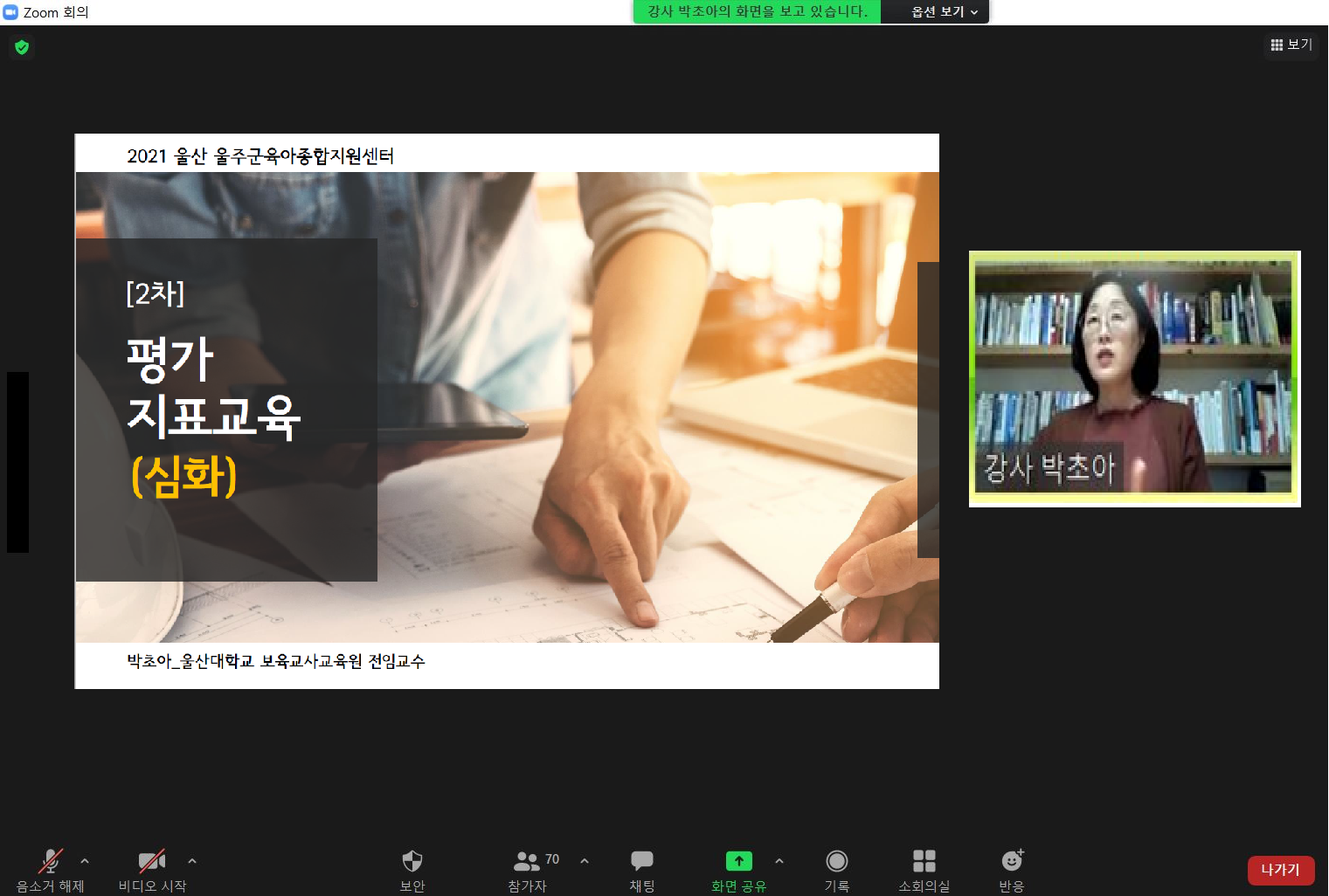Click the speaker video thumbnail 강사 박초아
The image size is (1329, 896).
[x=1134, y=378]
